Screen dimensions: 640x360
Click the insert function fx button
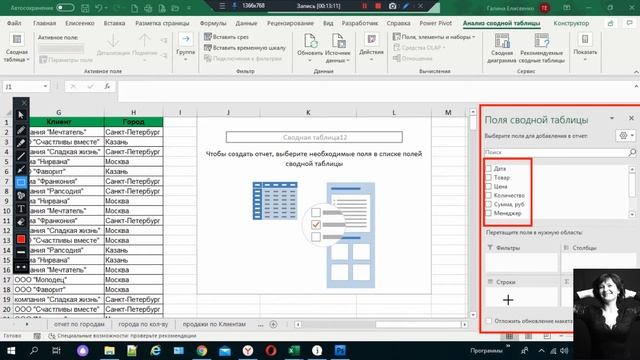[x=107, y=87]
